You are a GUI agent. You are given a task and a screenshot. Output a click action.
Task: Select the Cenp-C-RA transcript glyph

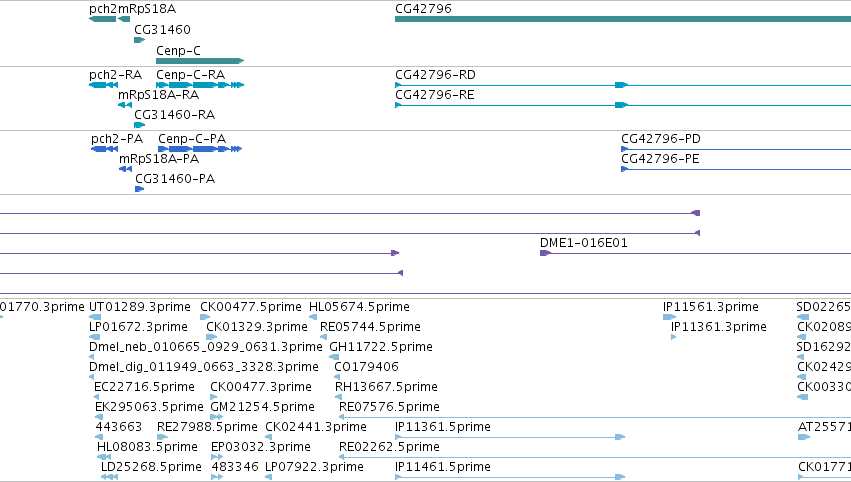(200, 85)
